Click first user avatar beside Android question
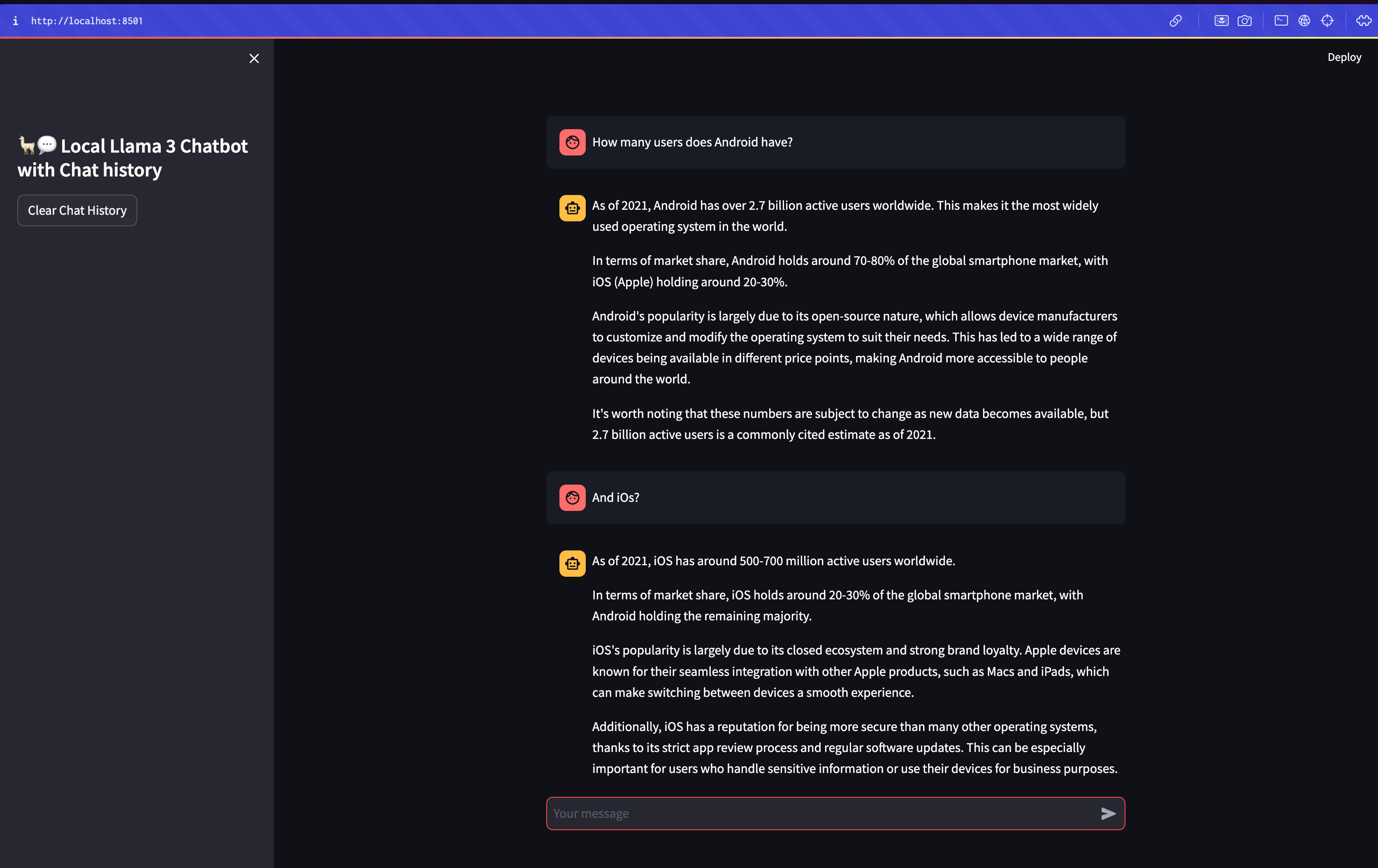 [x=572, y=142]
